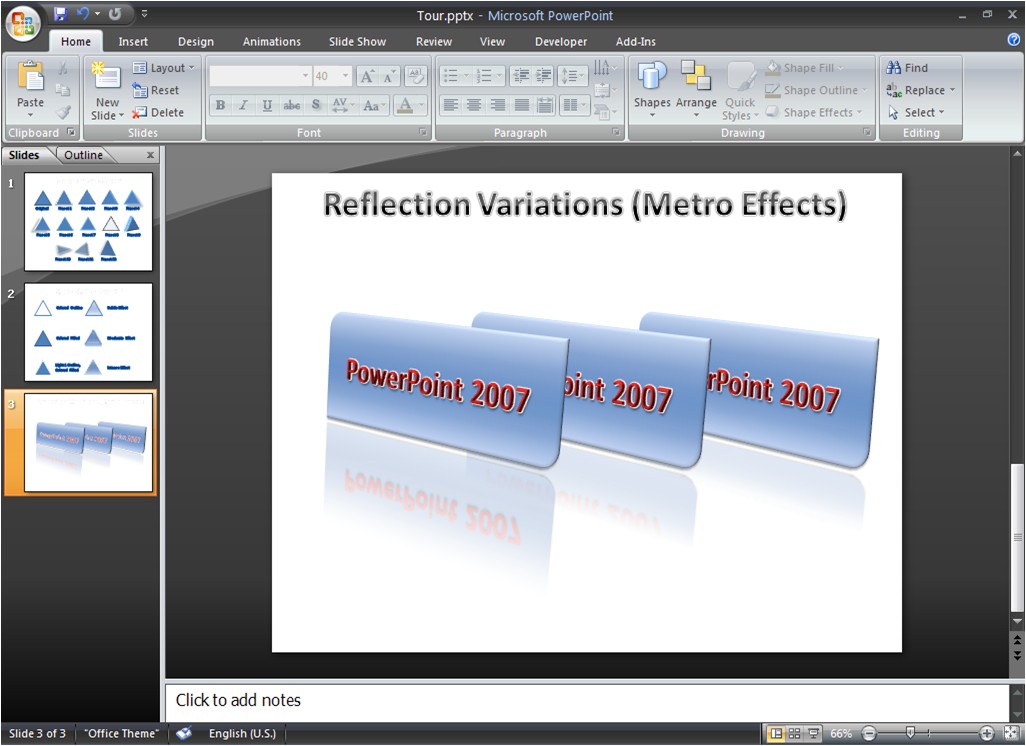Toggle italic formatting

243,105
